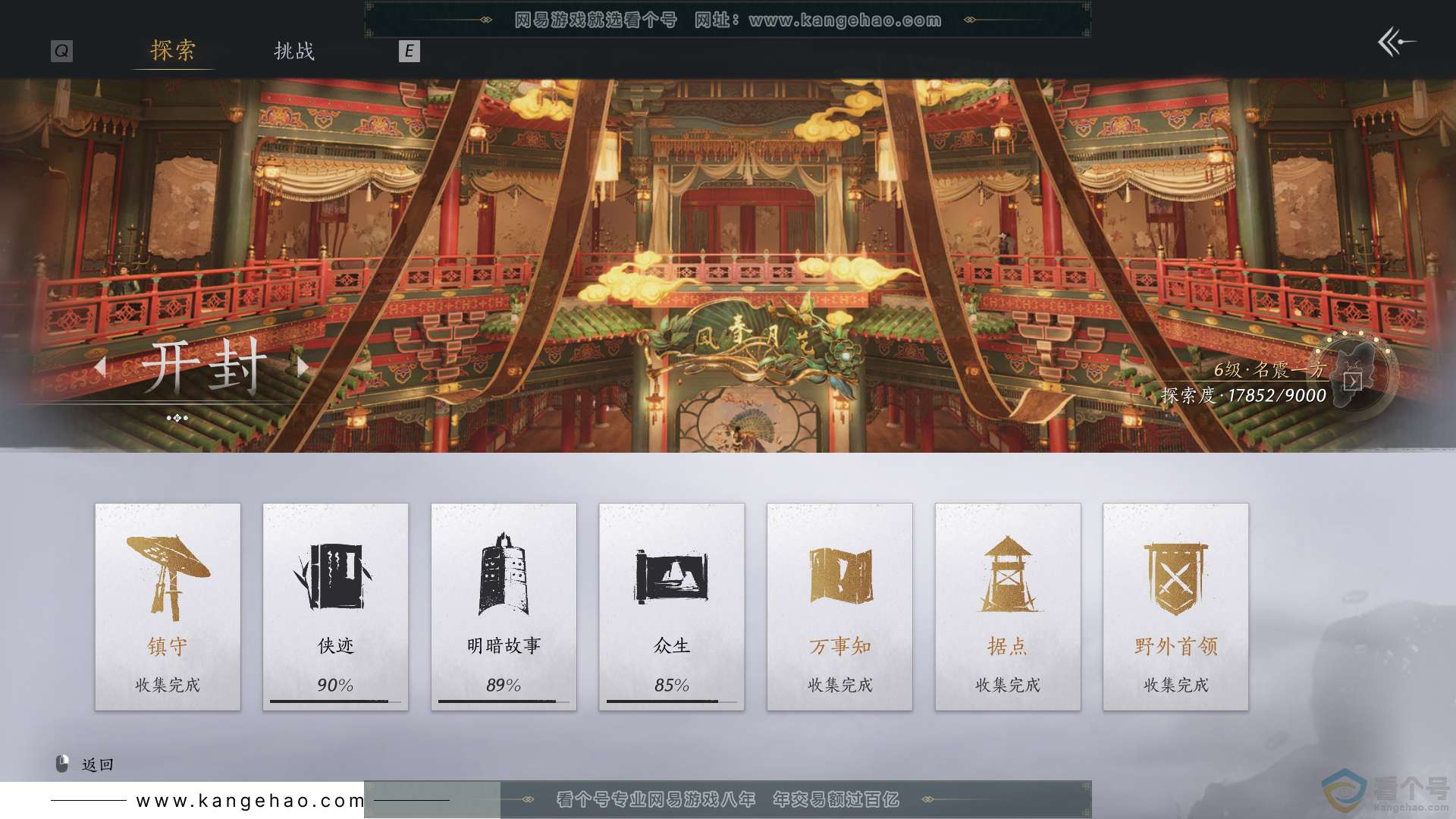Viewport: 1456px width, 819px height.
Task: Open the 万事知 map icon
Action: point(840,576)
